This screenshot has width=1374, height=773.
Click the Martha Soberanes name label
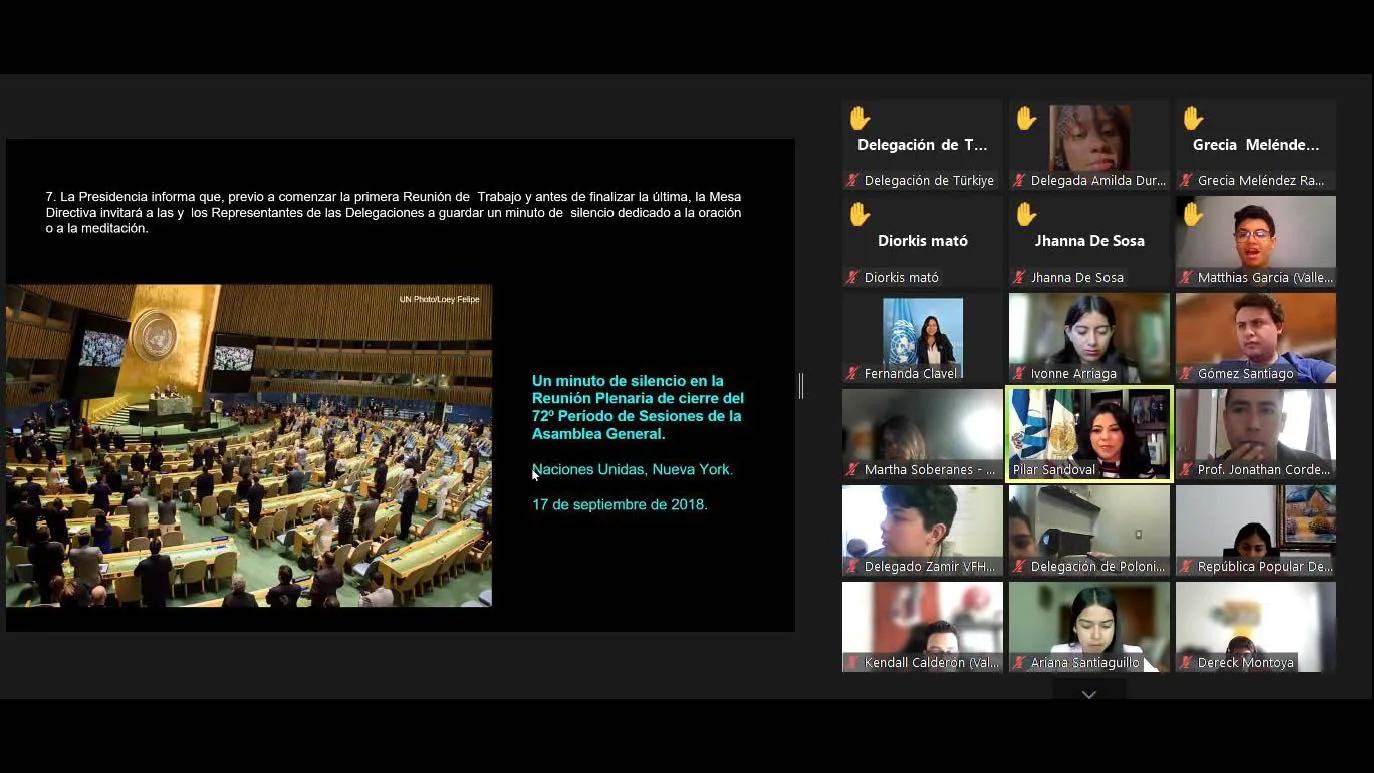[929, 470]
